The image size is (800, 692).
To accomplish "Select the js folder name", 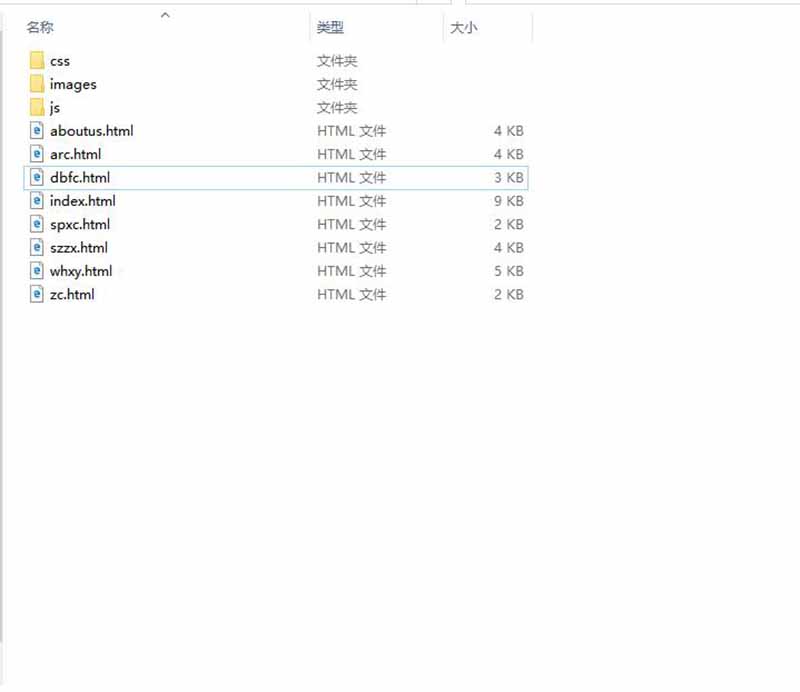I will point(55,108).
